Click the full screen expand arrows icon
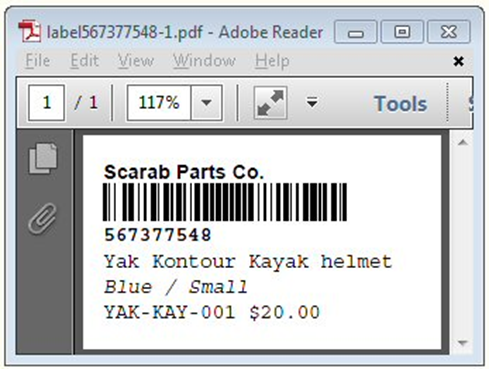489x369 pixels. pos(270,103)
